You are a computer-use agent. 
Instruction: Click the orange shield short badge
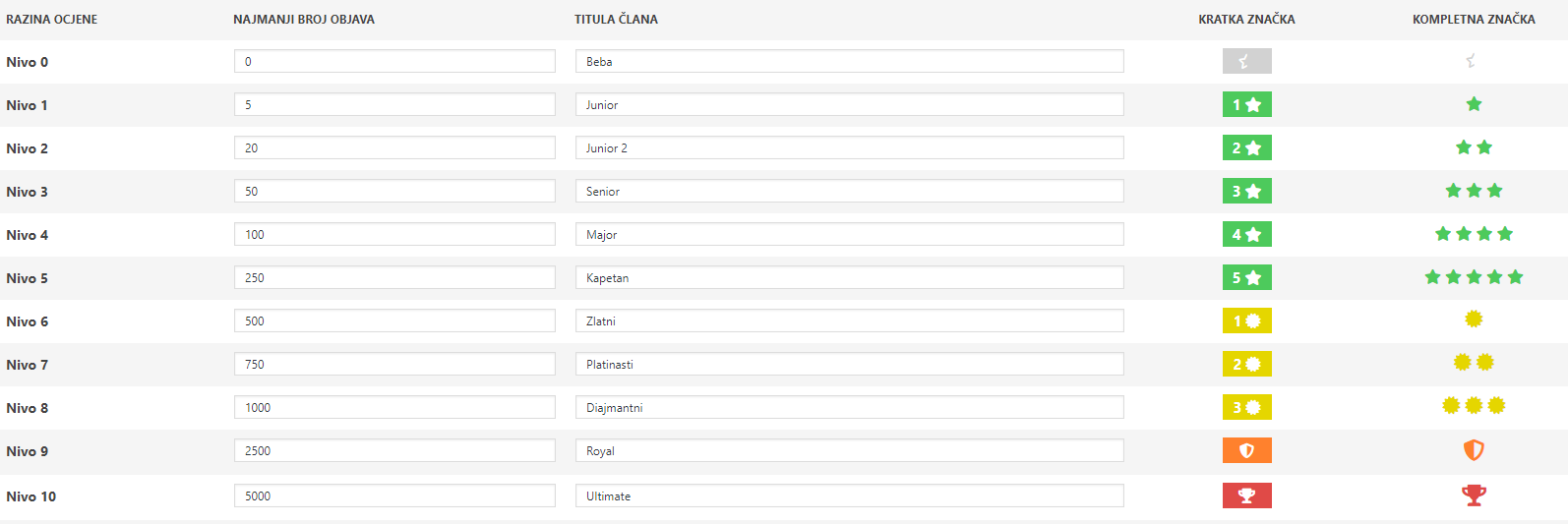point(1246,451)
